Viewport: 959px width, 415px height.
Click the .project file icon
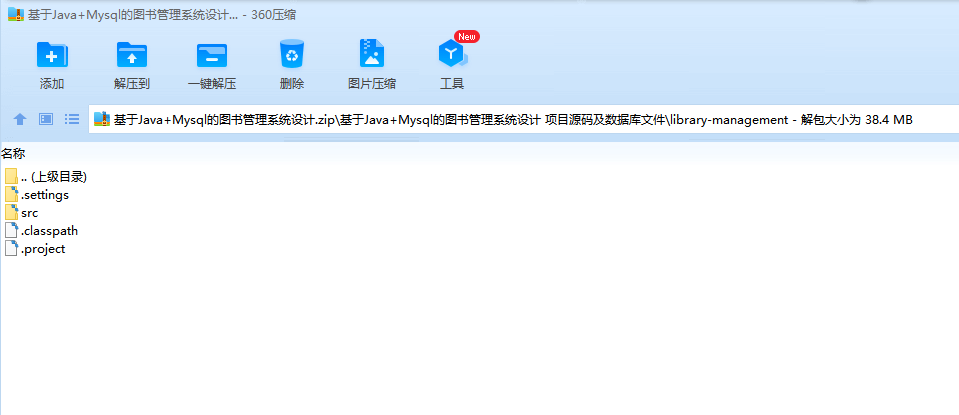click(11, 248)
